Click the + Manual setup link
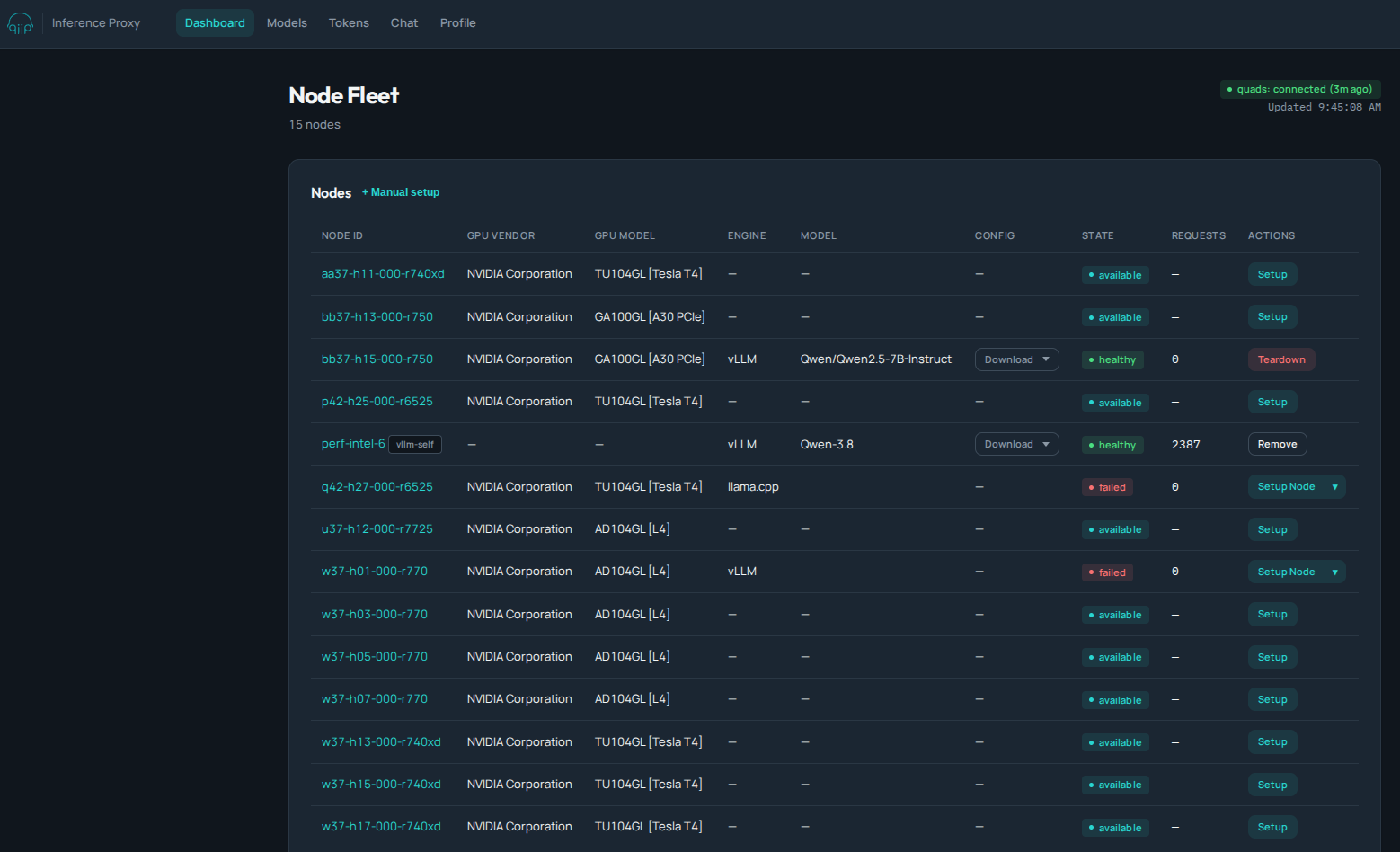This screenshot has height=852, width=1400. (401, 192)
